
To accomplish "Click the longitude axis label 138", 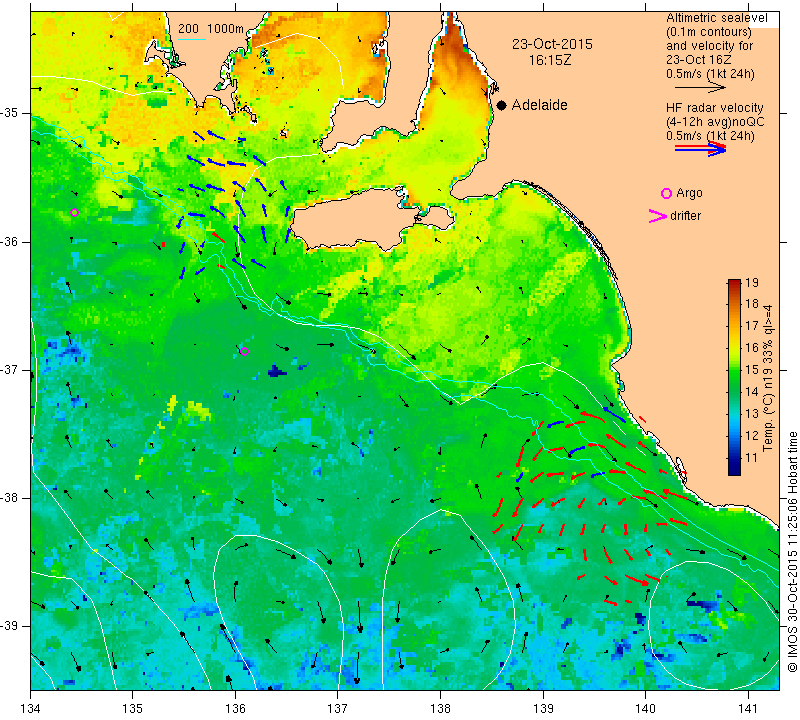I will 440,709.
